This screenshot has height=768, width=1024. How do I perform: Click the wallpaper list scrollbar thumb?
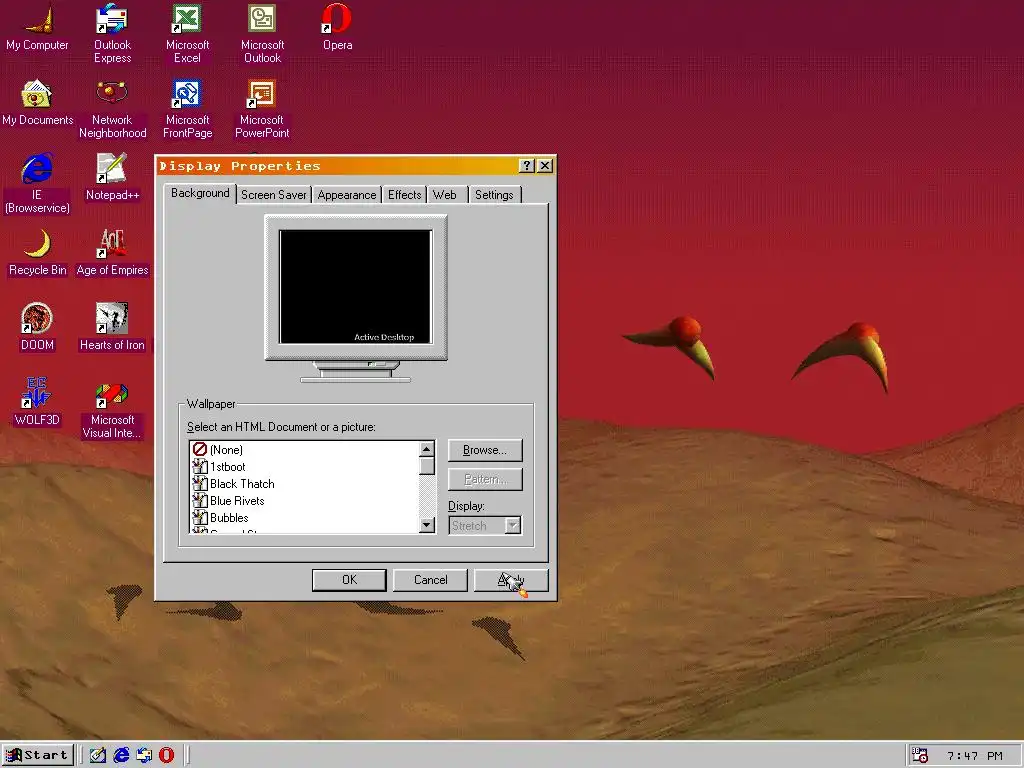[427, 466]
